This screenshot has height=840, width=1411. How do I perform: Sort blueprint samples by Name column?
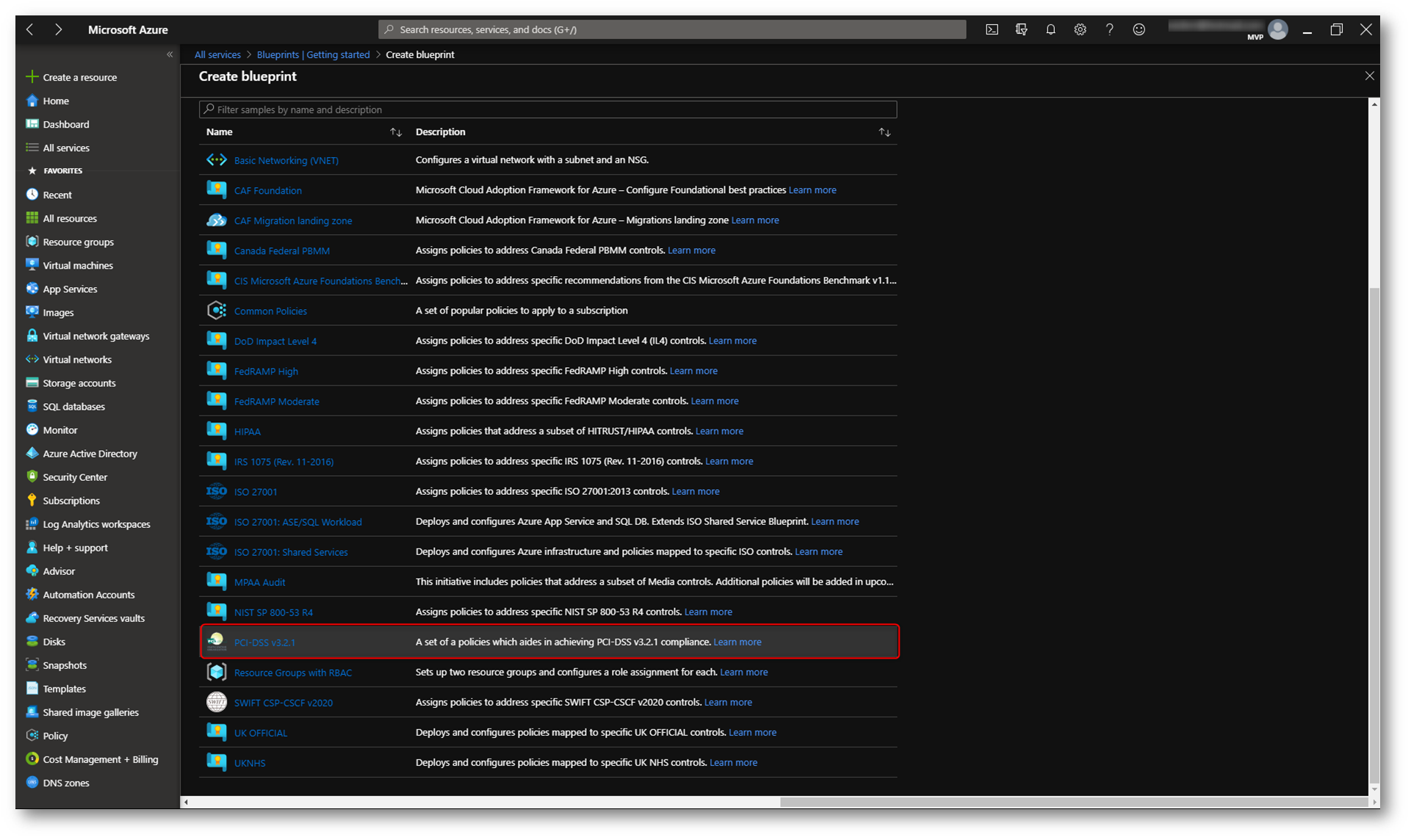tap(396, 132)
